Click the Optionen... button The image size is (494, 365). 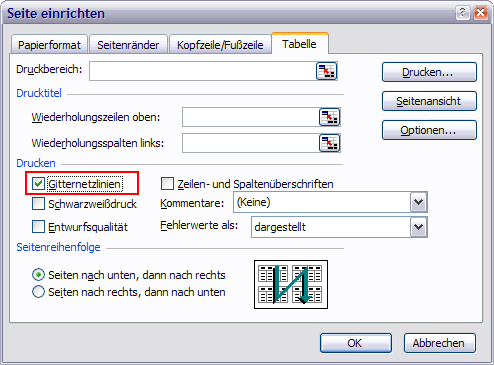(429, 130)
